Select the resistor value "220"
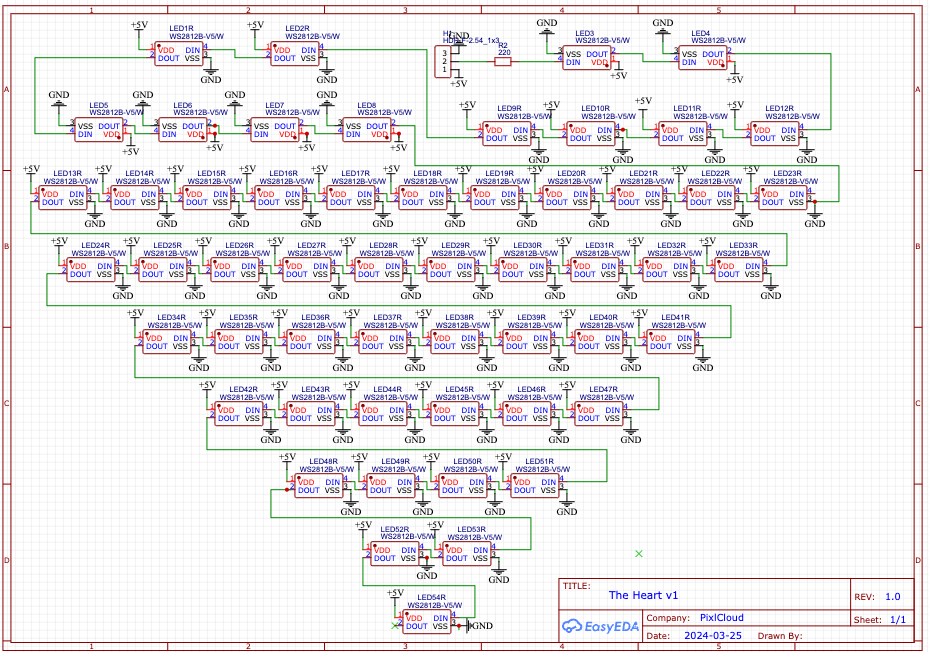Image resolution: width=929 pixels, height=652 pixels. (x=504, y=52)
